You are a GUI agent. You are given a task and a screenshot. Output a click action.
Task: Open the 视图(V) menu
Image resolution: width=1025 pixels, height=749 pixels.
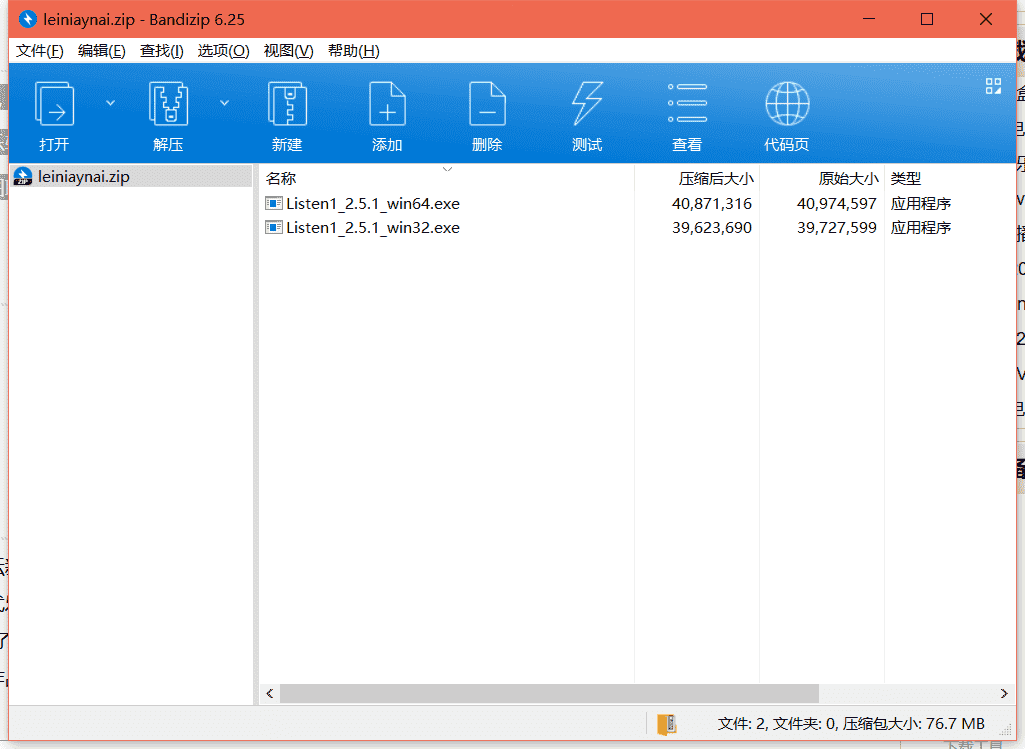[288, 51]
